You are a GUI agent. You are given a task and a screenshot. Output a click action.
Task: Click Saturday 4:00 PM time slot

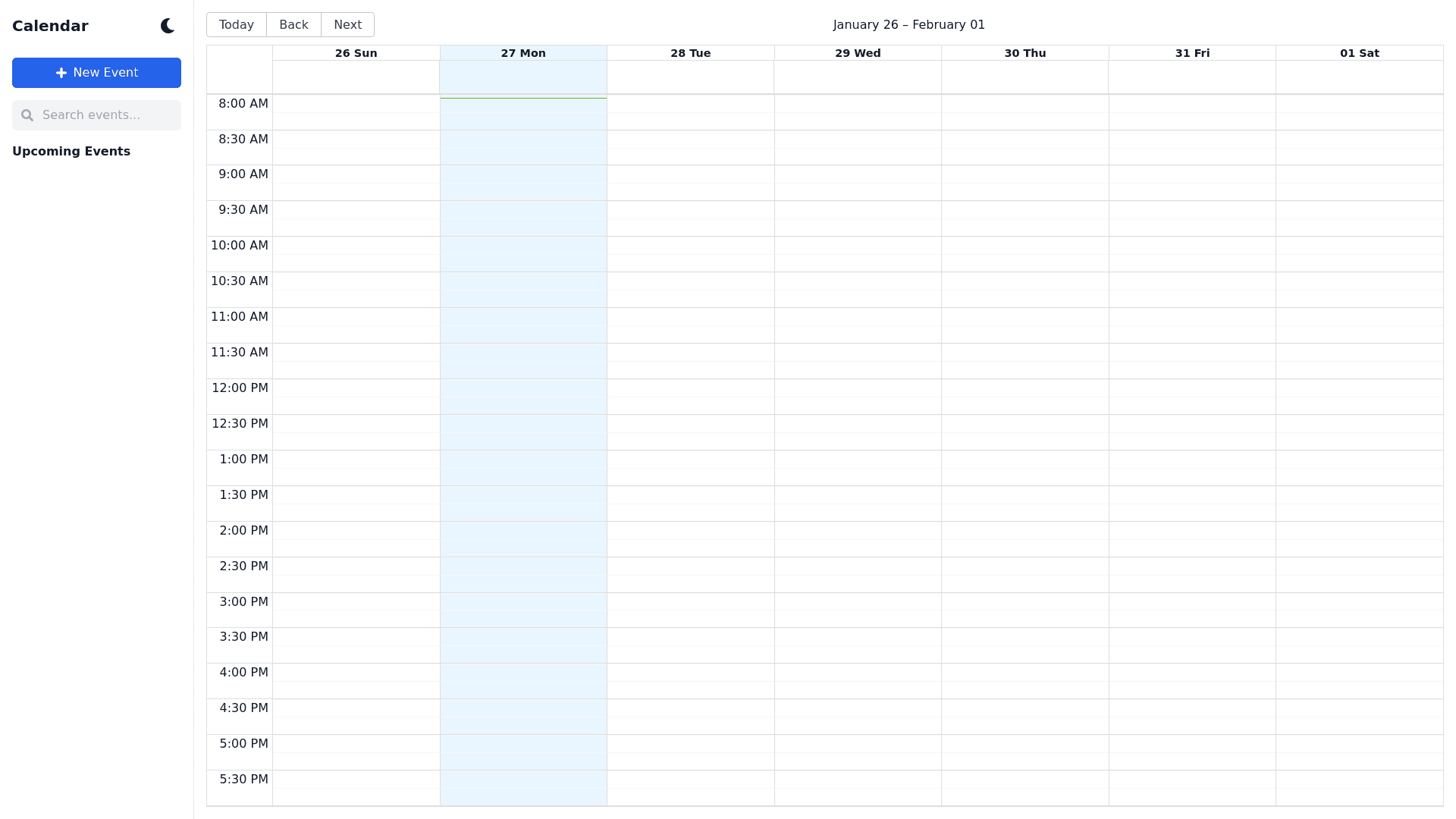coord(1359,673)
